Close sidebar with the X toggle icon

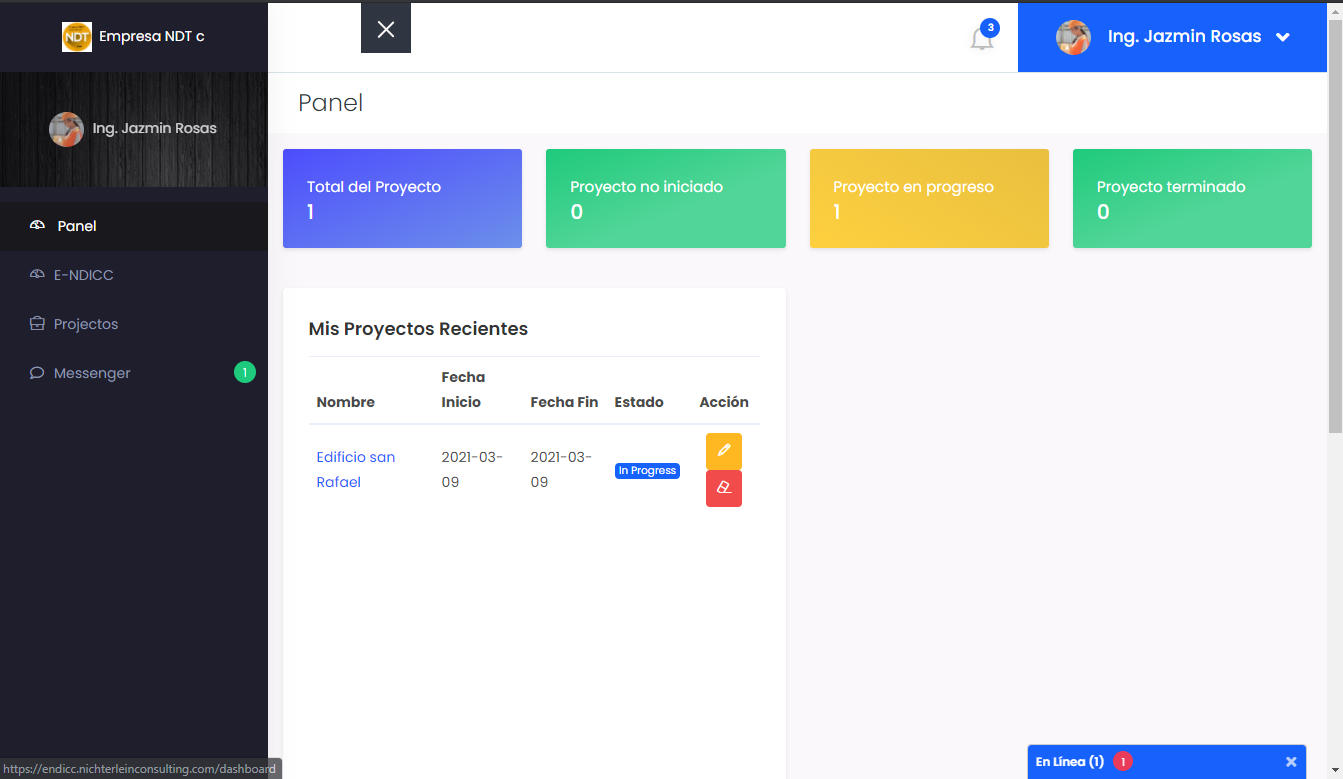(x=386, y=29)
